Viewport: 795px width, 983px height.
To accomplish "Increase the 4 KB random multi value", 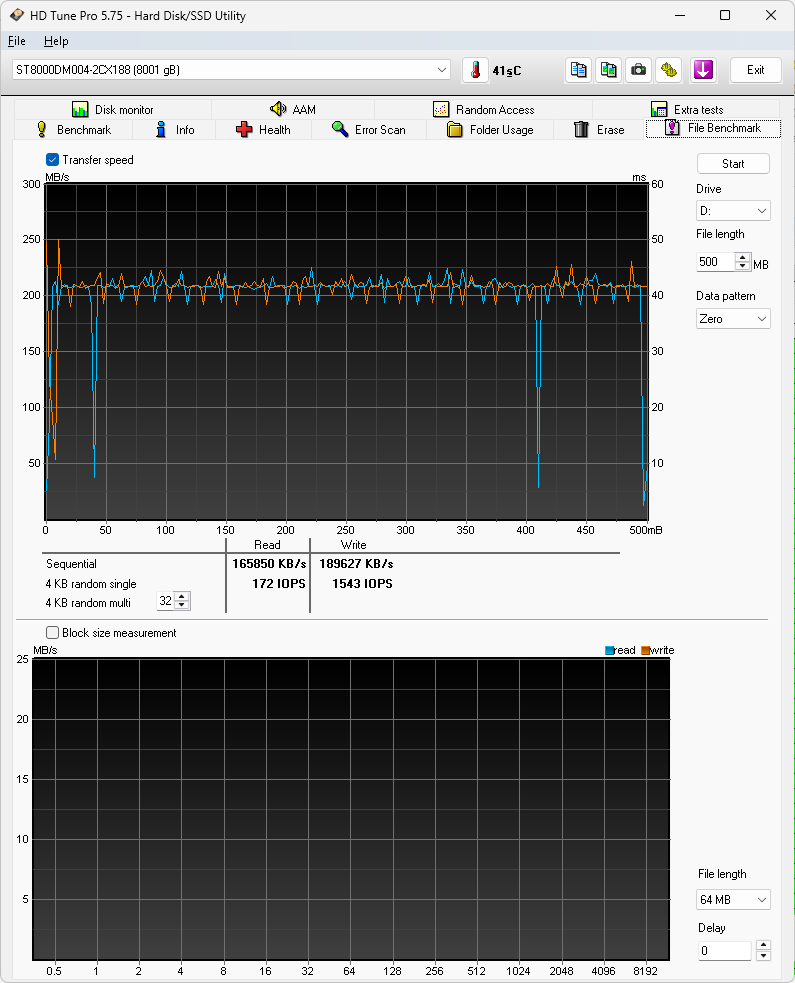I will tap(182, 596).
